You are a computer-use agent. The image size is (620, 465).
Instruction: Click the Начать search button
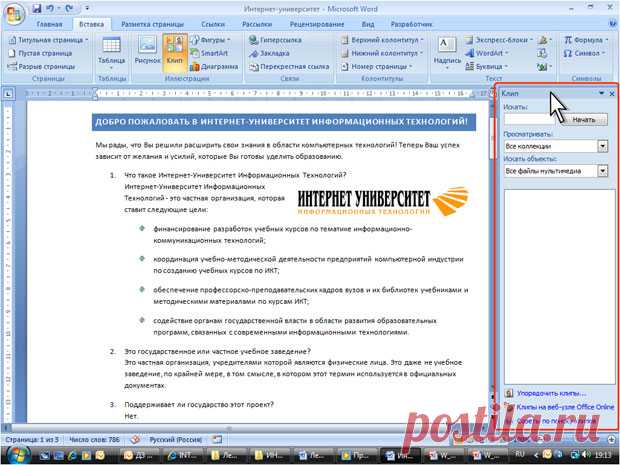click(584, 119)
